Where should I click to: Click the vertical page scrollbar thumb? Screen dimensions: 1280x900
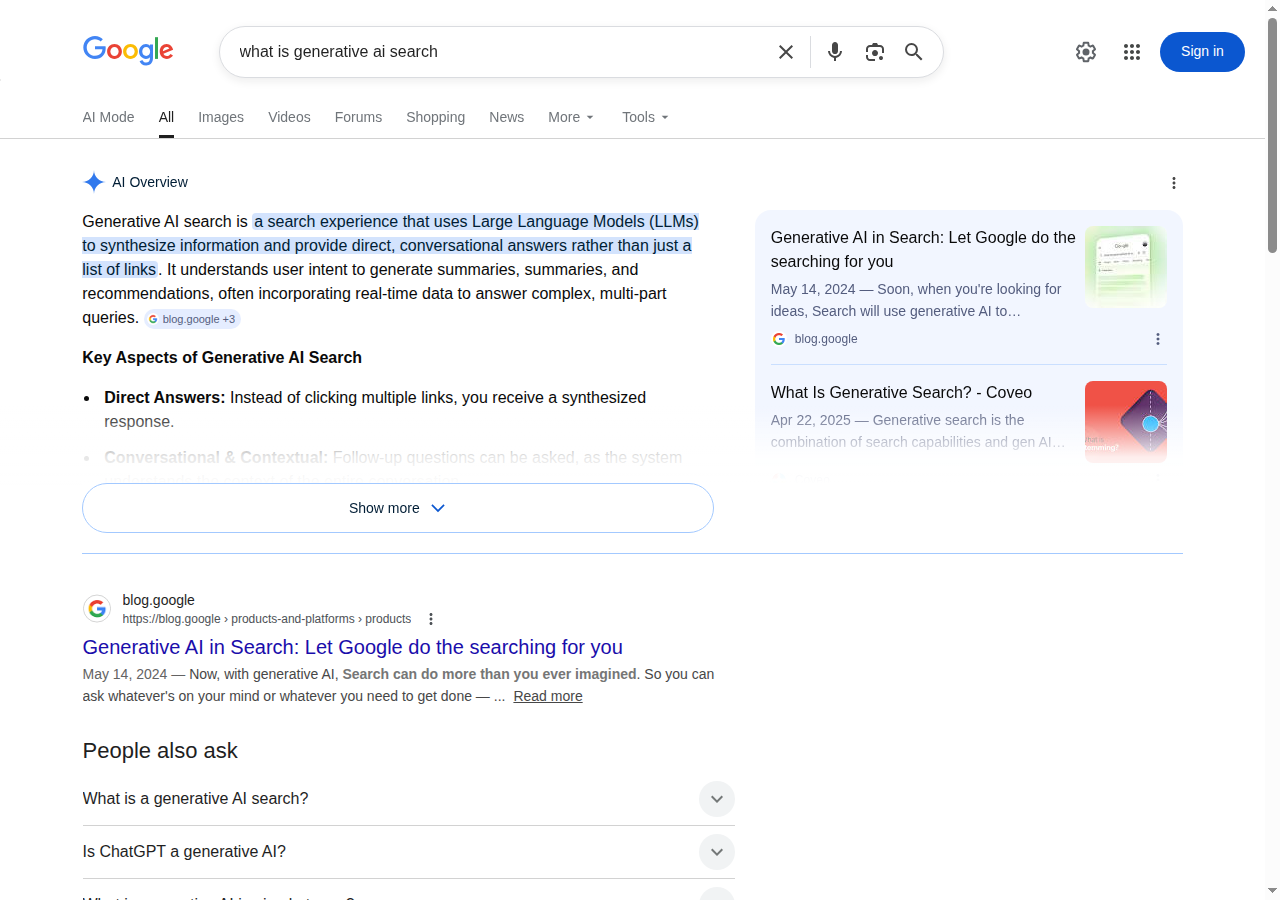pyautogui.click(x=1273, y=135)
